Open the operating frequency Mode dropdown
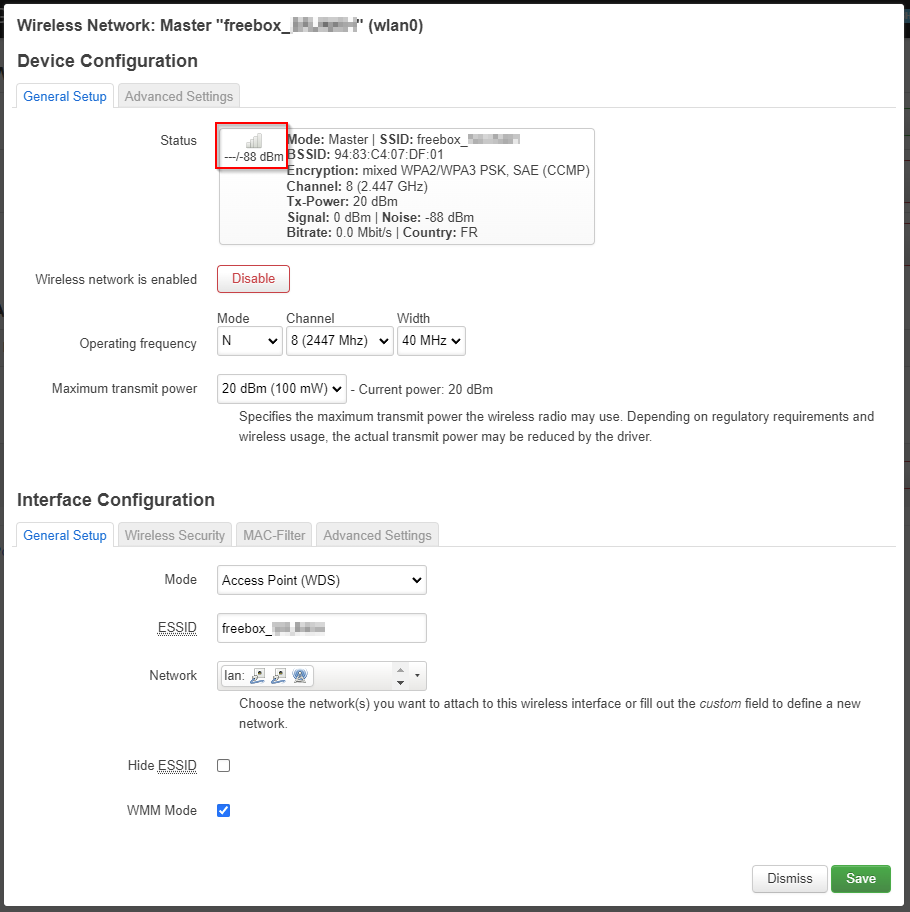 (250, 341)
